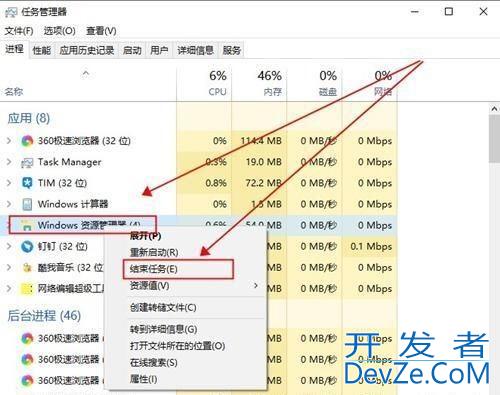Open the 查看(V) menu
The image size is (500, 395).
(101, 31)
